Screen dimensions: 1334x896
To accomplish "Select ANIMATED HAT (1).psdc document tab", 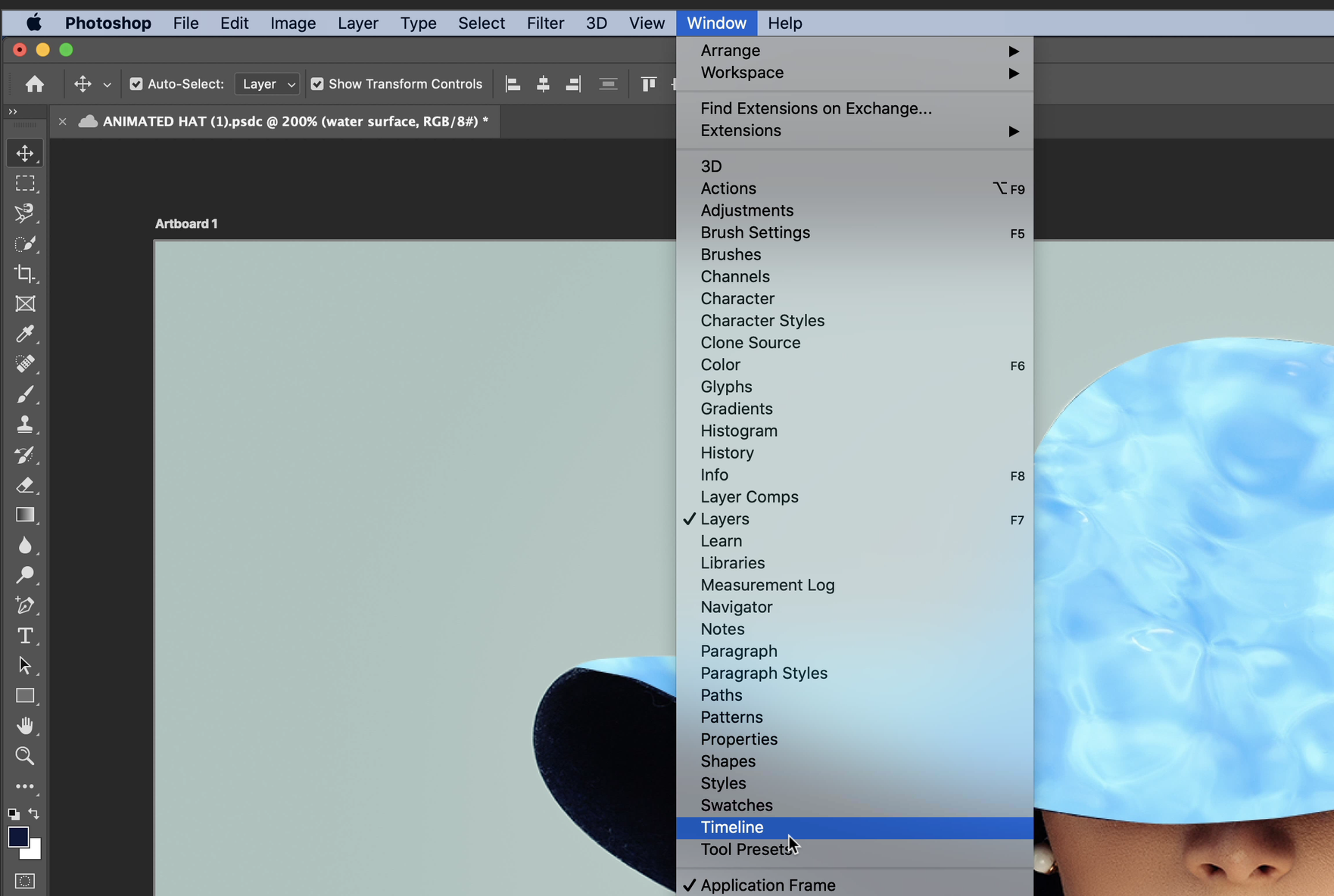I will (295, 121).
